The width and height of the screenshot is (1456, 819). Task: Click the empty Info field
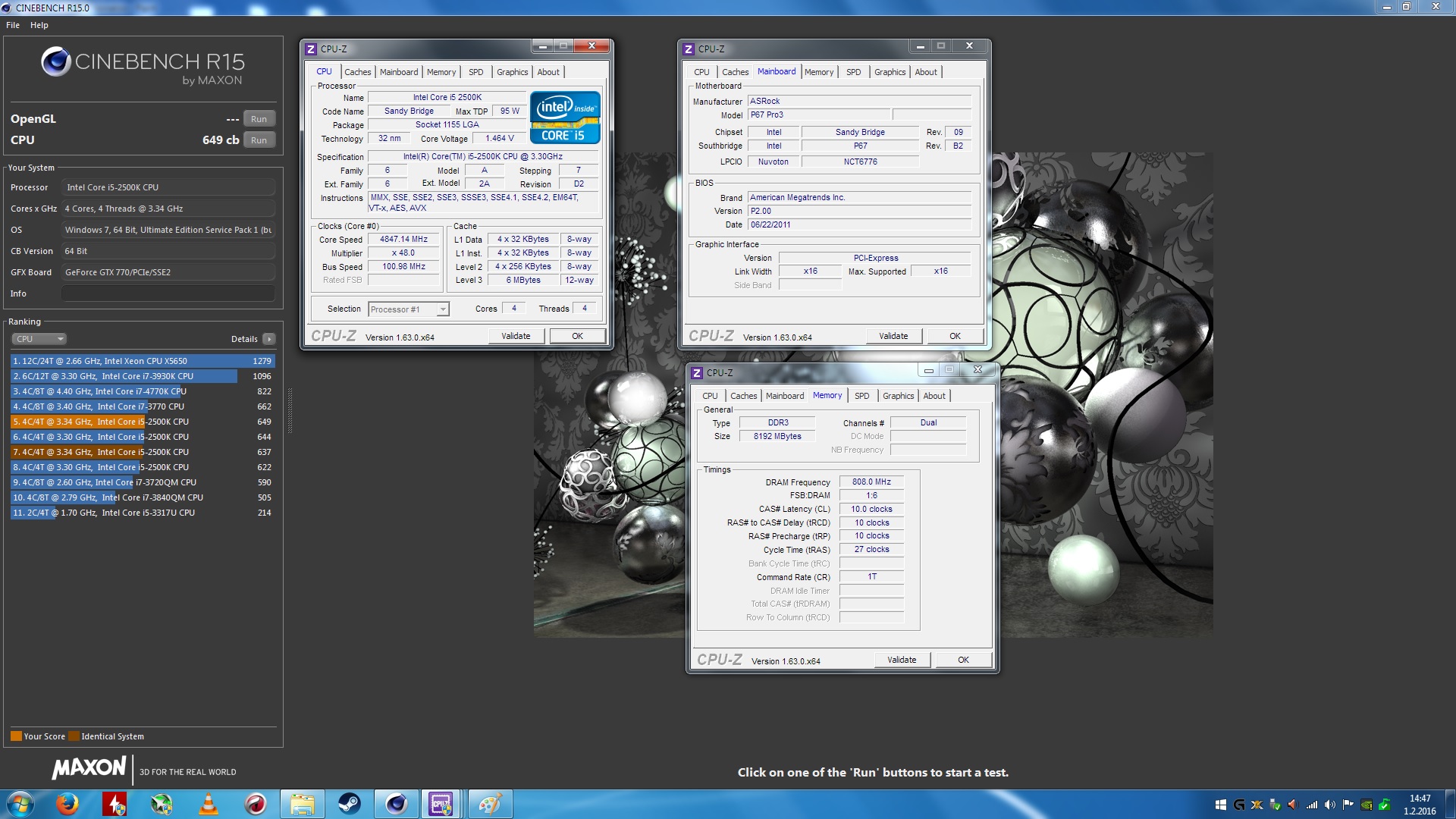pos(168,293)
